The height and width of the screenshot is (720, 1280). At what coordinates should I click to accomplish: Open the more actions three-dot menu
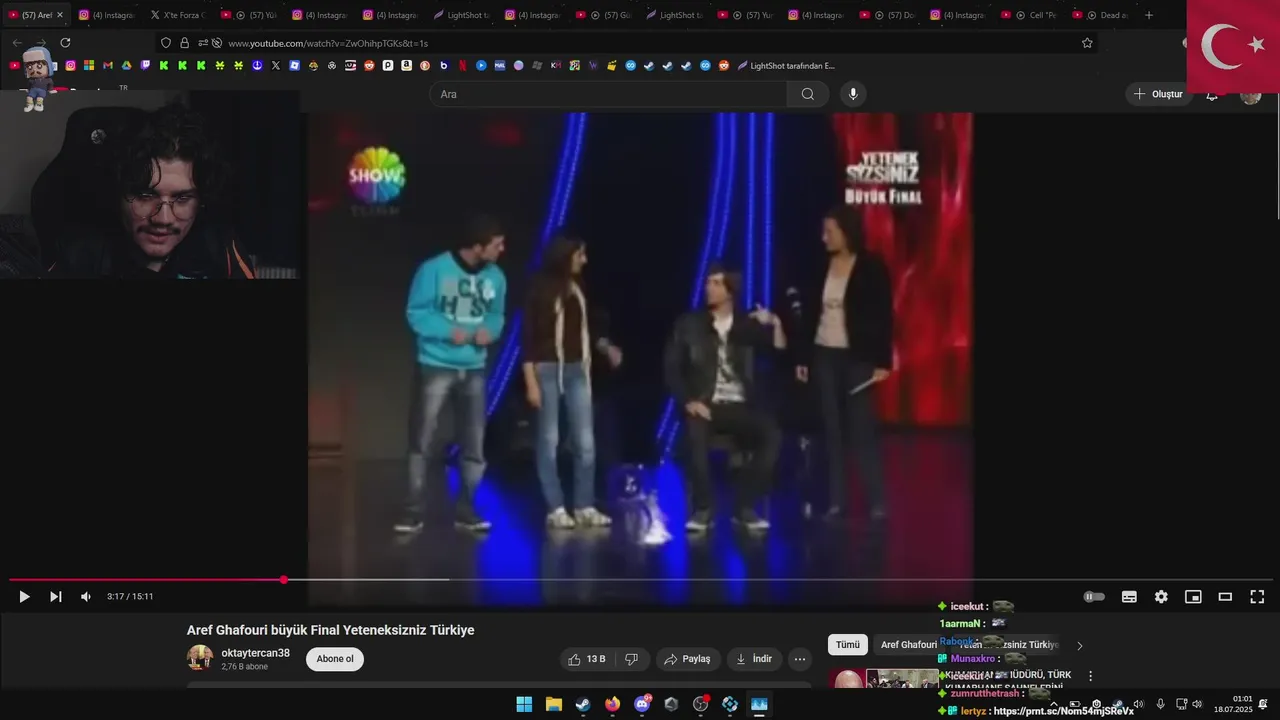click(x=800, y=659)
